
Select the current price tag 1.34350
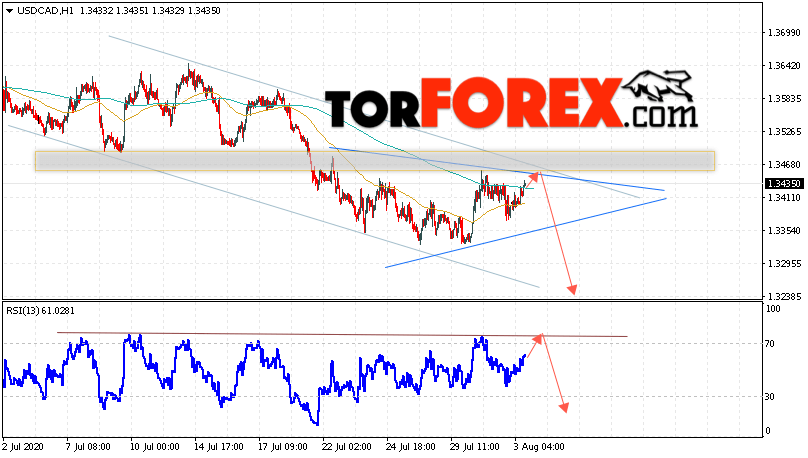pyautogui.click(x=784, y=184)
